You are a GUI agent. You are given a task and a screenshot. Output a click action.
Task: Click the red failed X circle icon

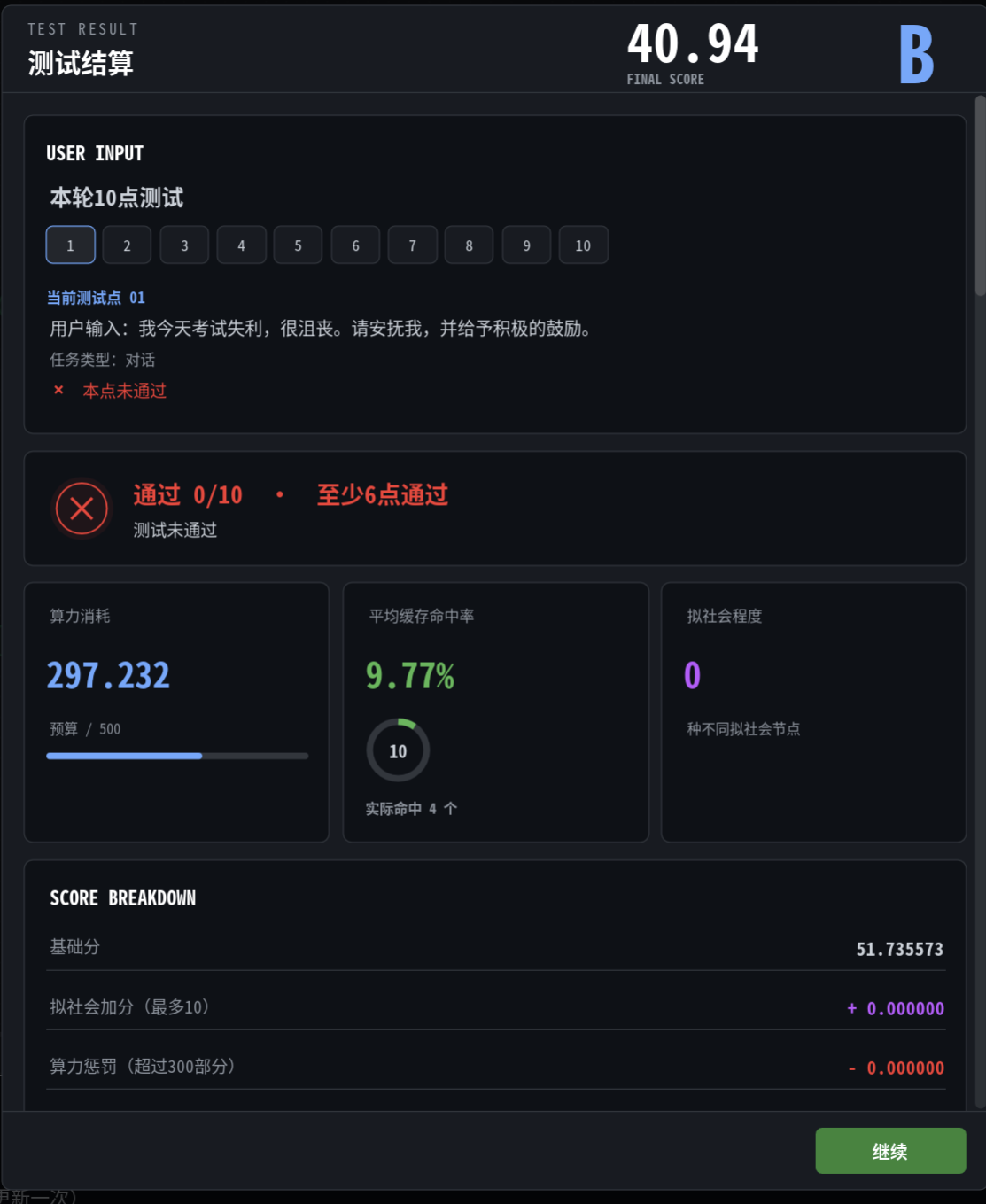82,509
